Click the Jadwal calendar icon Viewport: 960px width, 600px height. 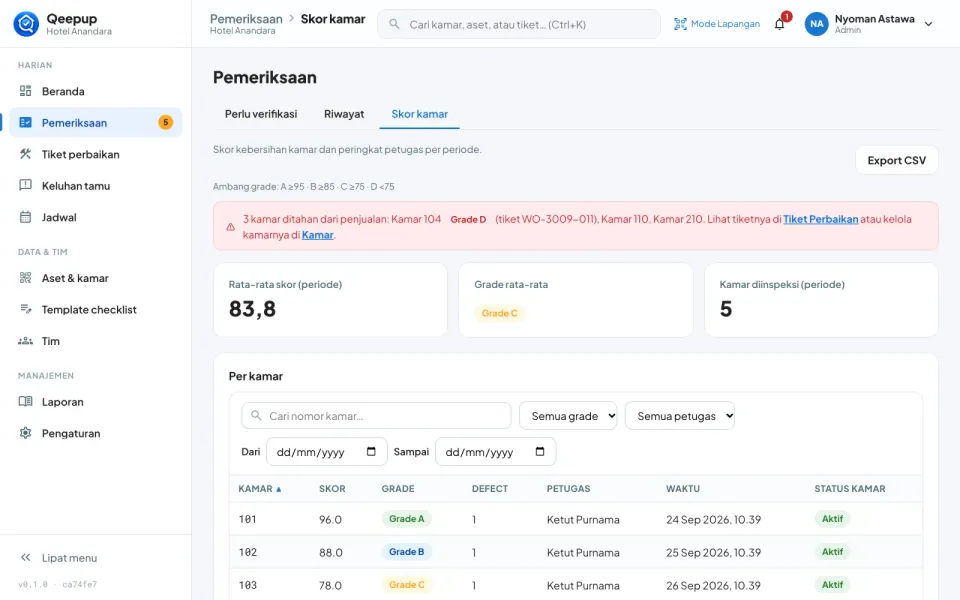click(x=25, y=217)
